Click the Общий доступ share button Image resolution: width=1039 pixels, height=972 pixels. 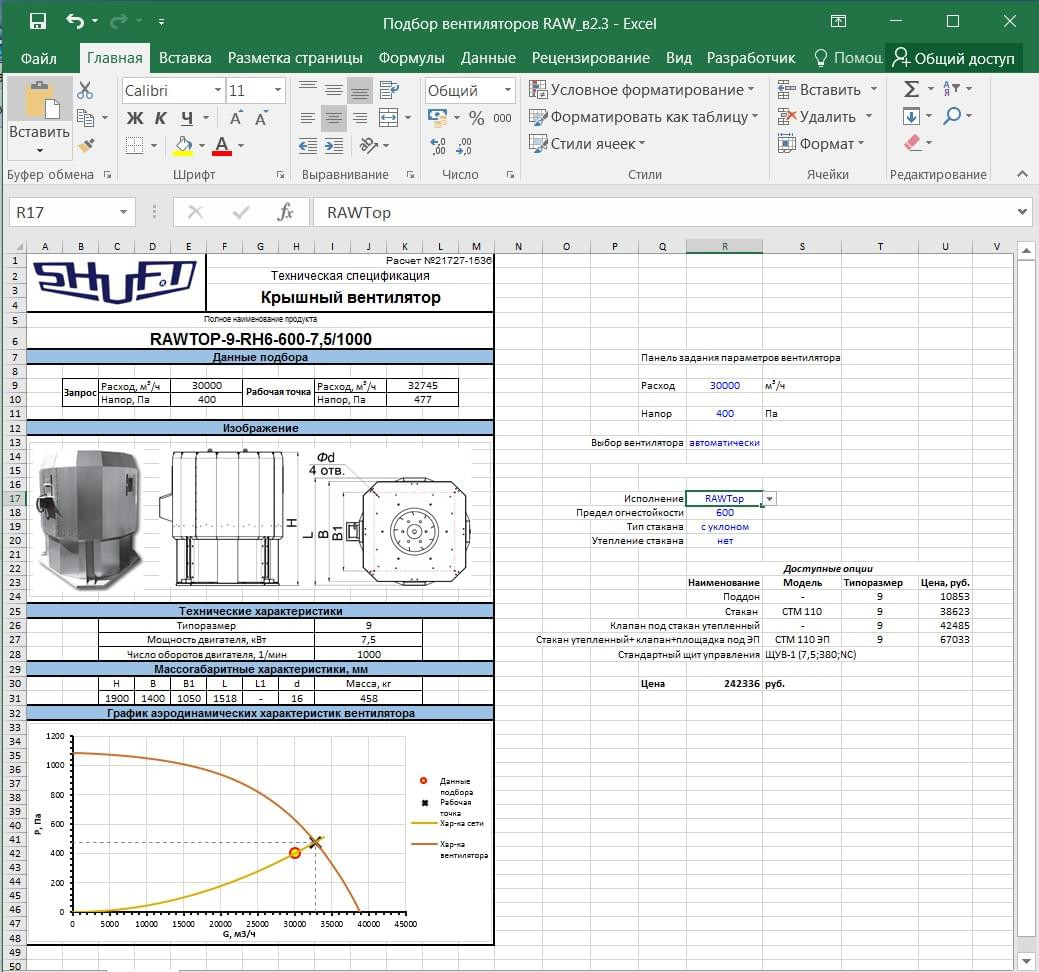coord(953,58)
